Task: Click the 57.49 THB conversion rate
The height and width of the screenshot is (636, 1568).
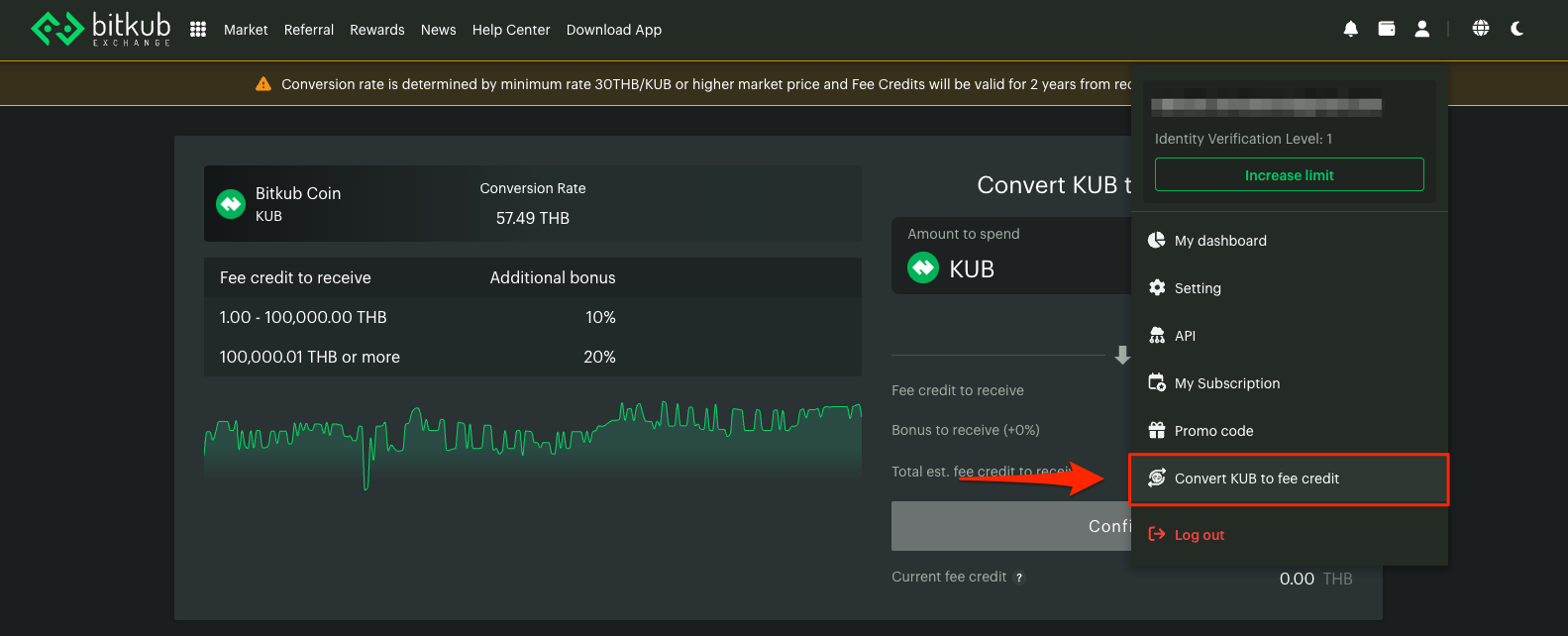Action: (533, 218)
